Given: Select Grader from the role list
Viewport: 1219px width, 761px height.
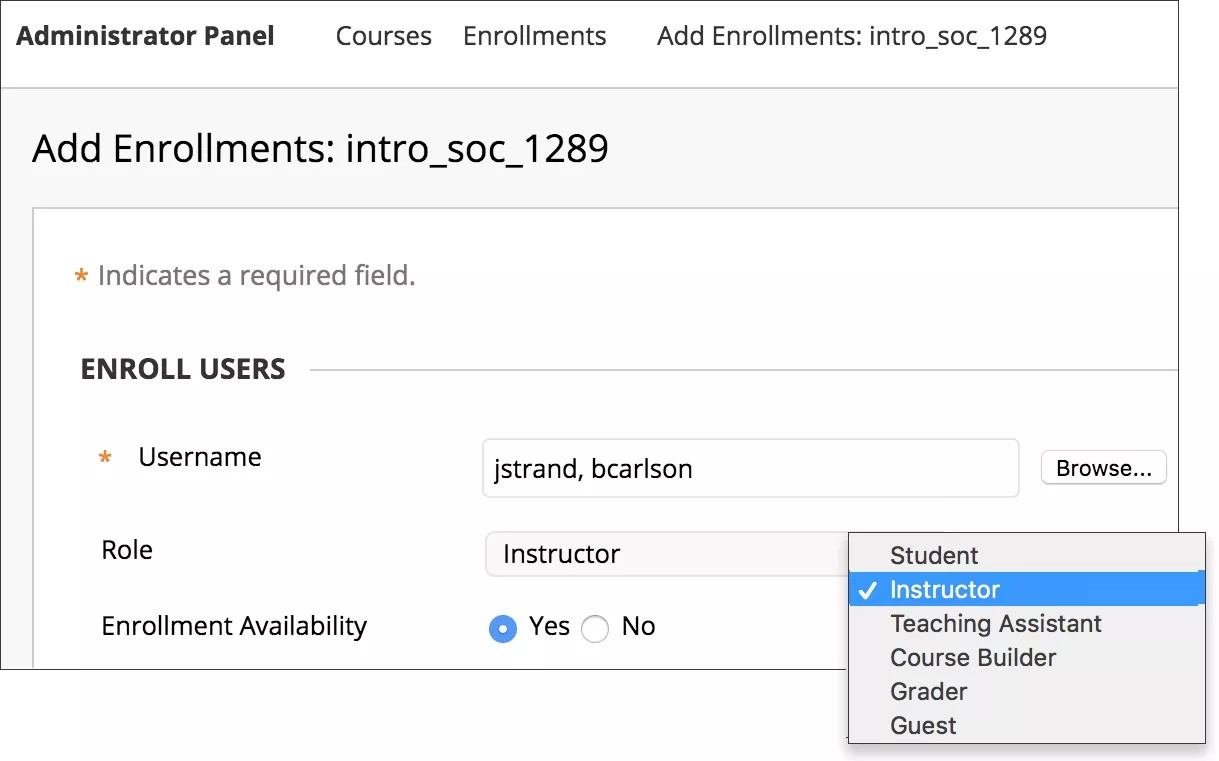Looking at the screenshot, I should tap(928, 691).
